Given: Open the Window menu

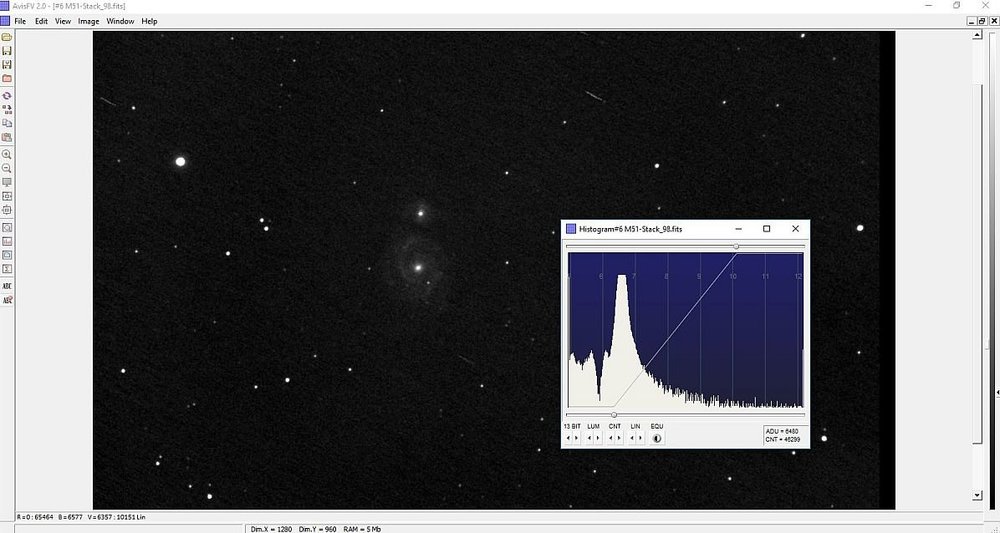Looking at the screenshot, I should (x=120, y=21).
